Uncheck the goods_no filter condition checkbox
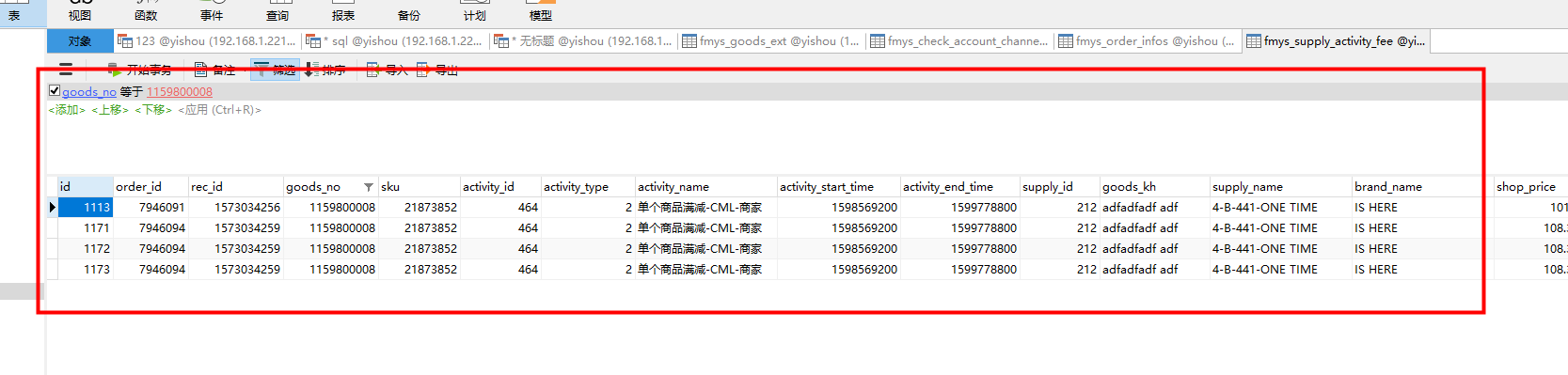The height and width of the screenshot is (375, 1568). coord(55,91)
